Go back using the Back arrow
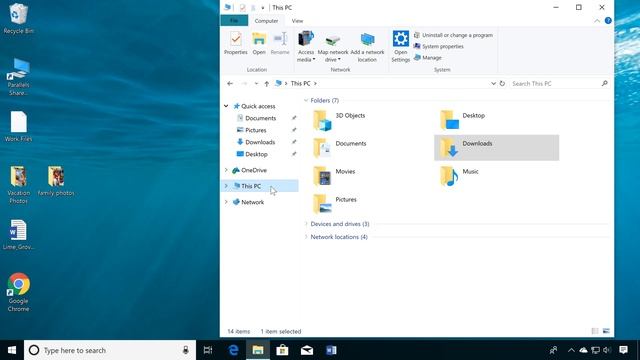The image size is (640, 360). tap(230, 83)
